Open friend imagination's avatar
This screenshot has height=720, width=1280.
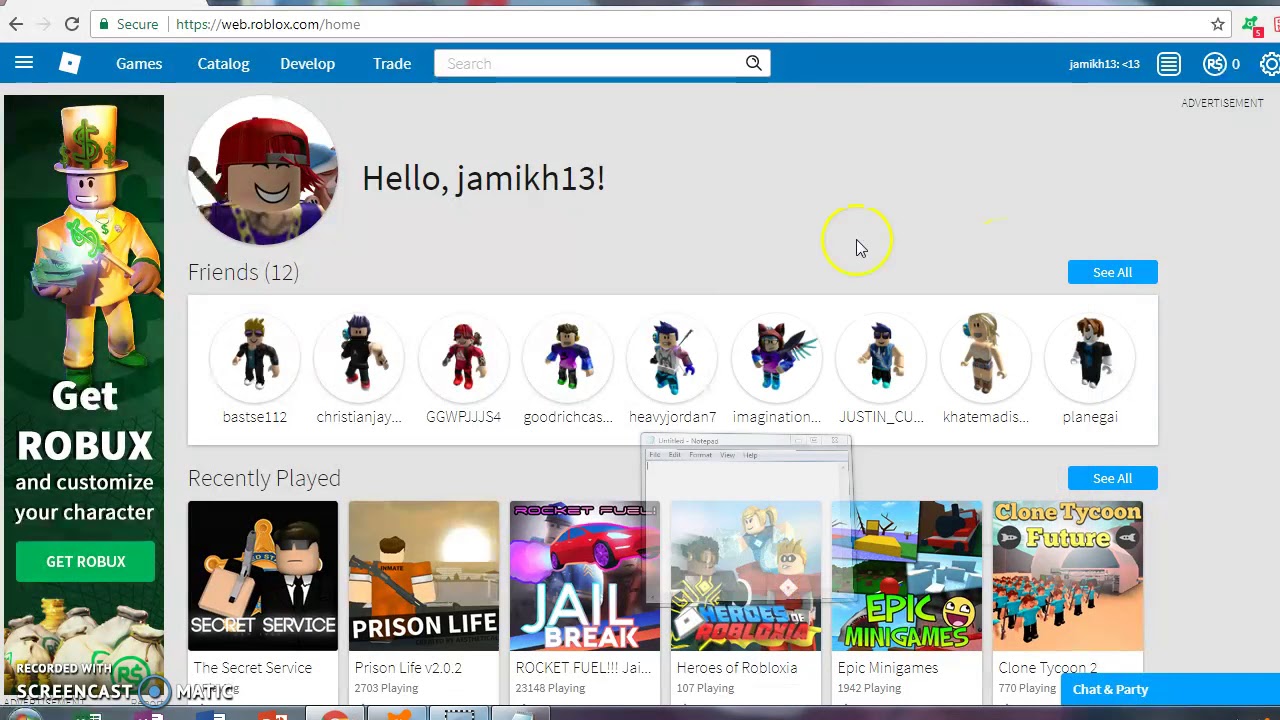click(776, 357)
